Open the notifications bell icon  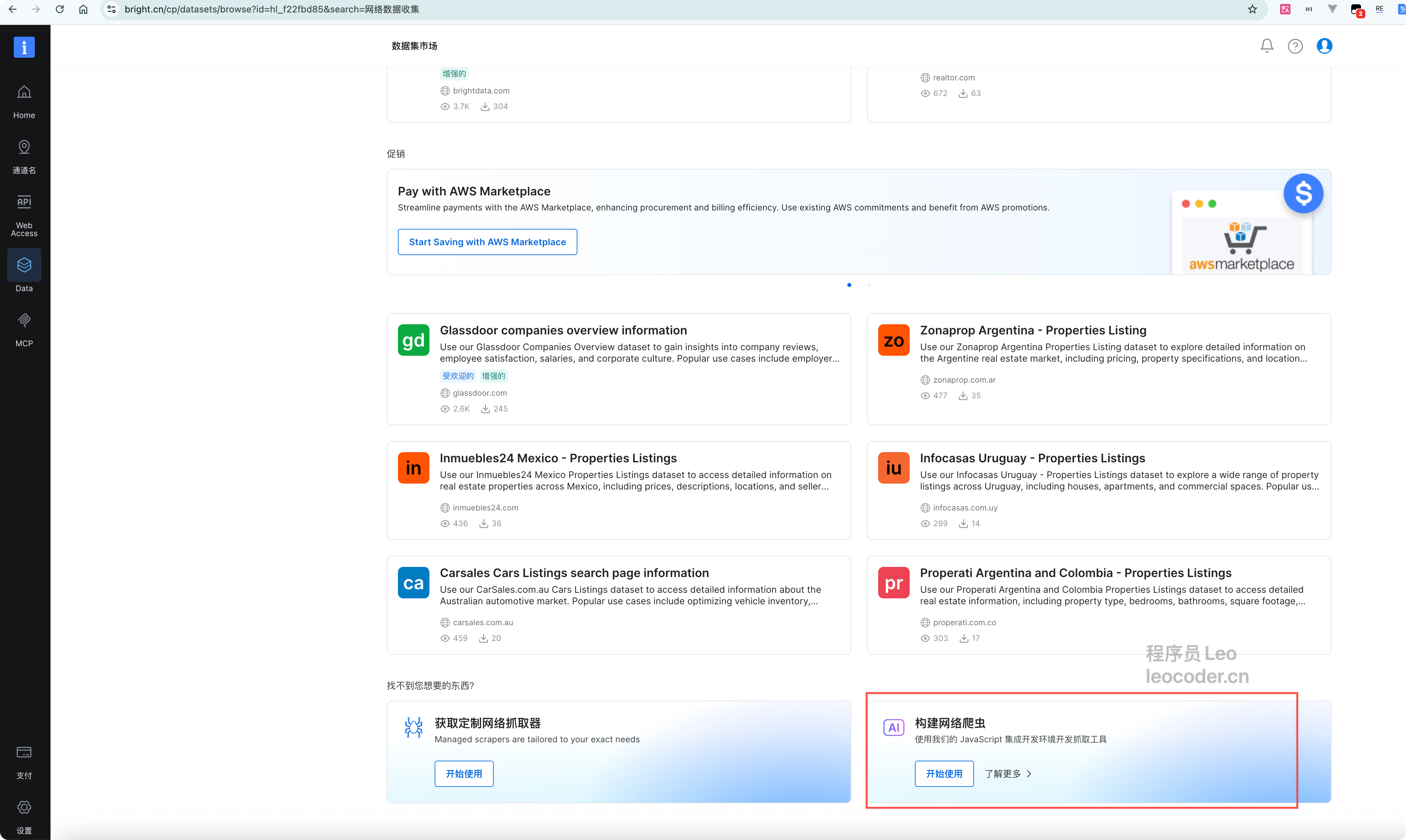[1267, 46]
